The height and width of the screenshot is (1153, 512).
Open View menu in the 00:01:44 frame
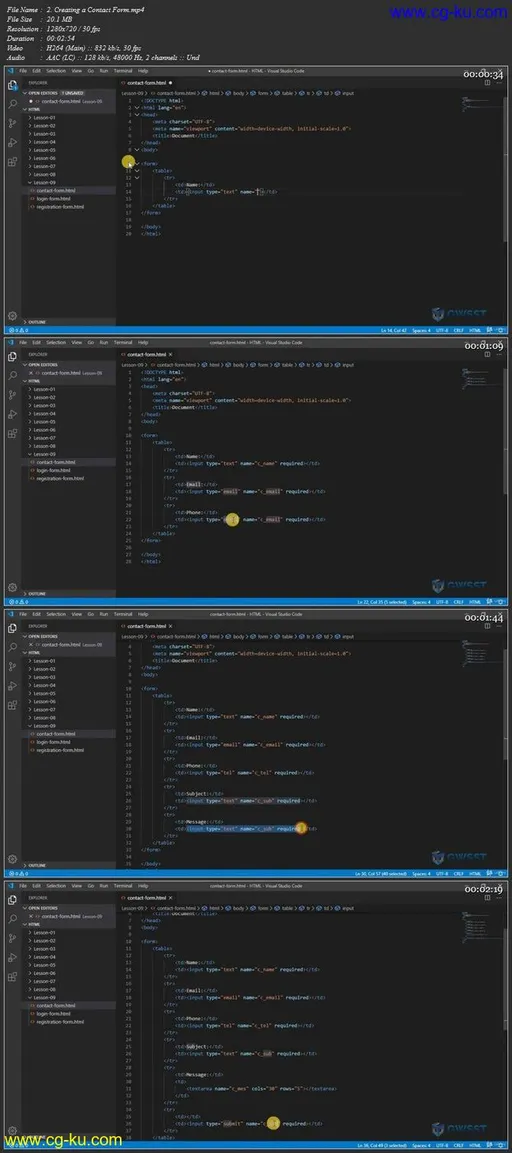77,614
